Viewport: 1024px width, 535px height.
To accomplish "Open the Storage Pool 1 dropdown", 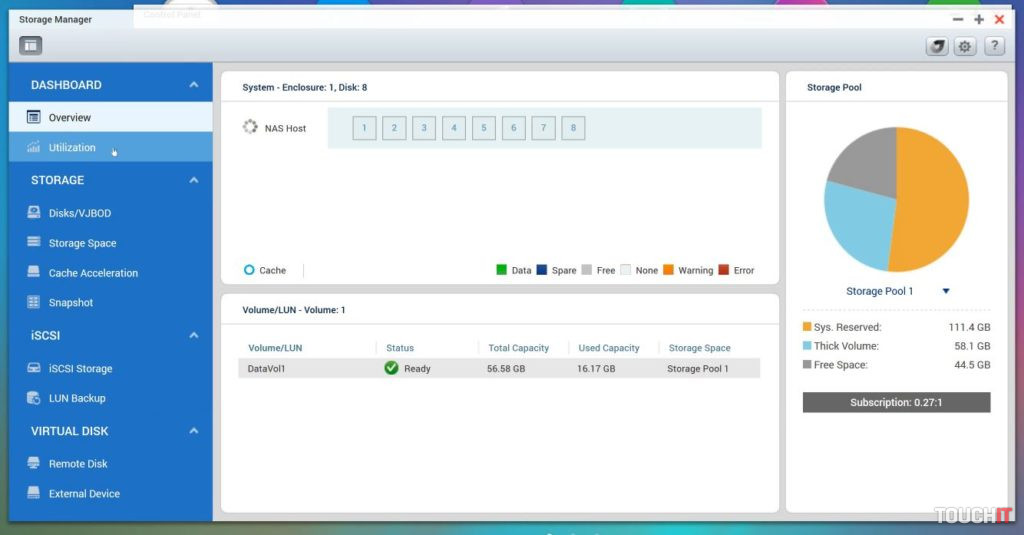I will [946, 291].
